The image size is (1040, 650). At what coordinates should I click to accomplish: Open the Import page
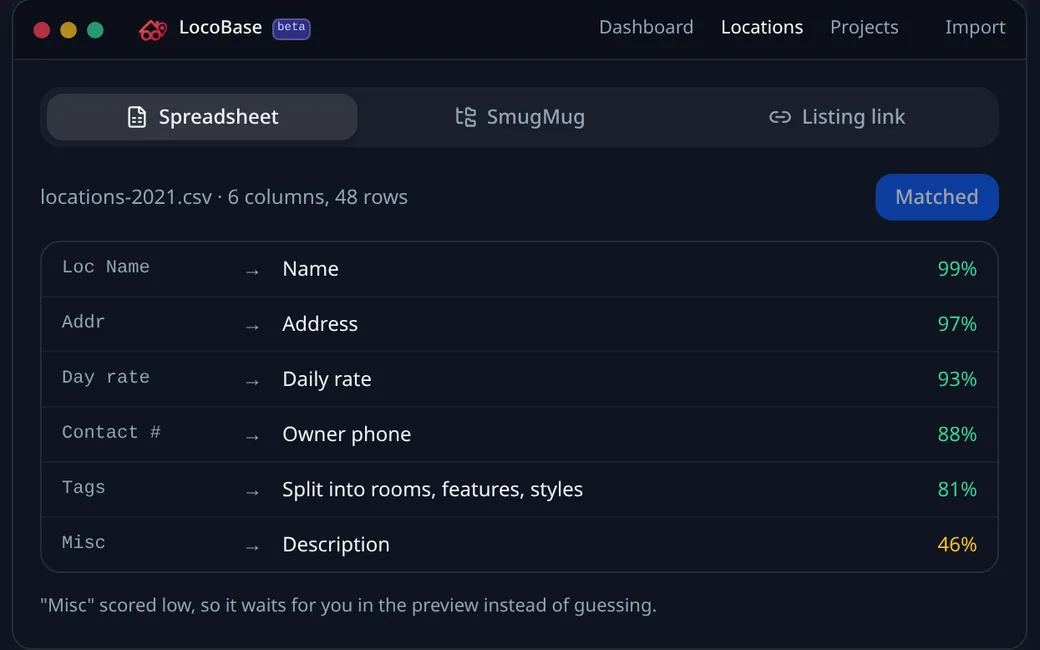pyautogui.click(x=975, y=27)
